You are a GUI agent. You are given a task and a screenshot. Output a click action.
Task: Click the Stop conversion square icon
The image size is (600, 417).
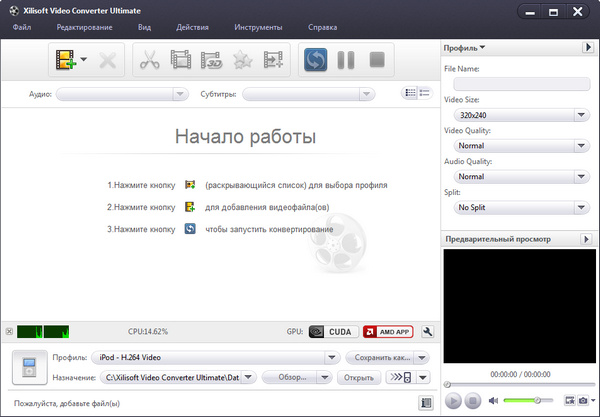(376, 61)
